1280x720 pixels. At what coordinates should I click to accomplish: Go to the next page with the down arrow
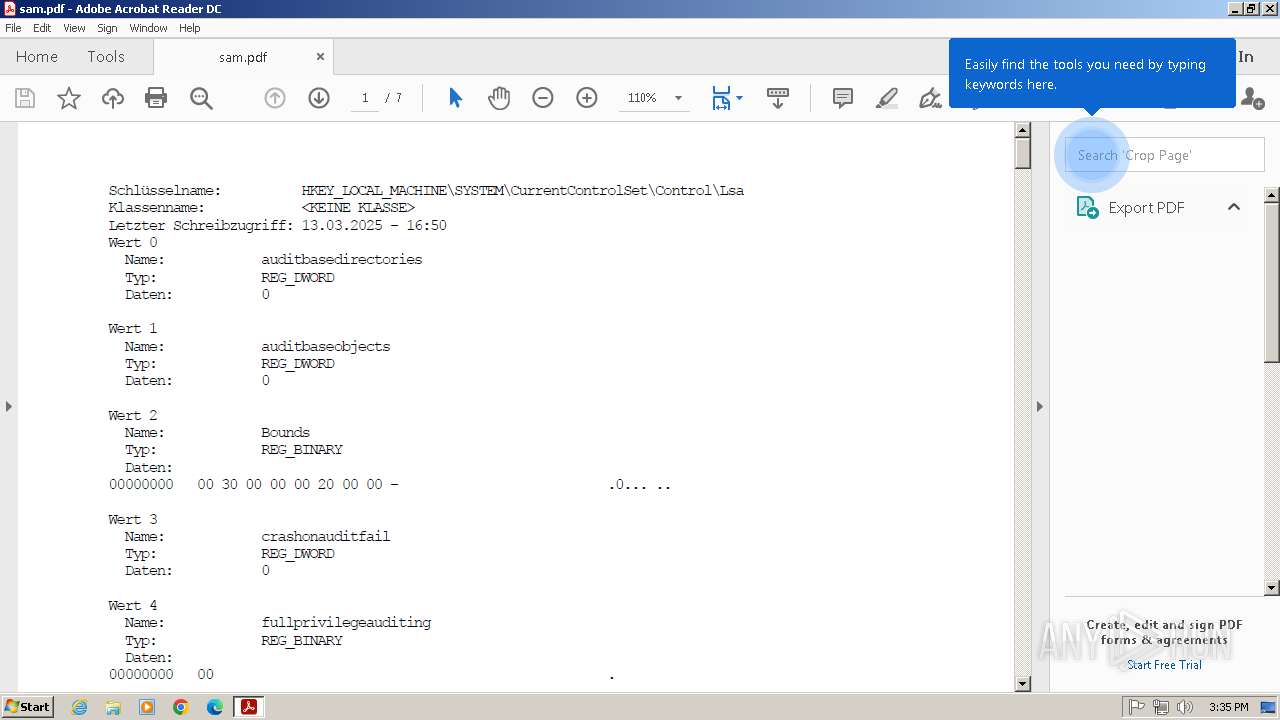click(319, 98)
